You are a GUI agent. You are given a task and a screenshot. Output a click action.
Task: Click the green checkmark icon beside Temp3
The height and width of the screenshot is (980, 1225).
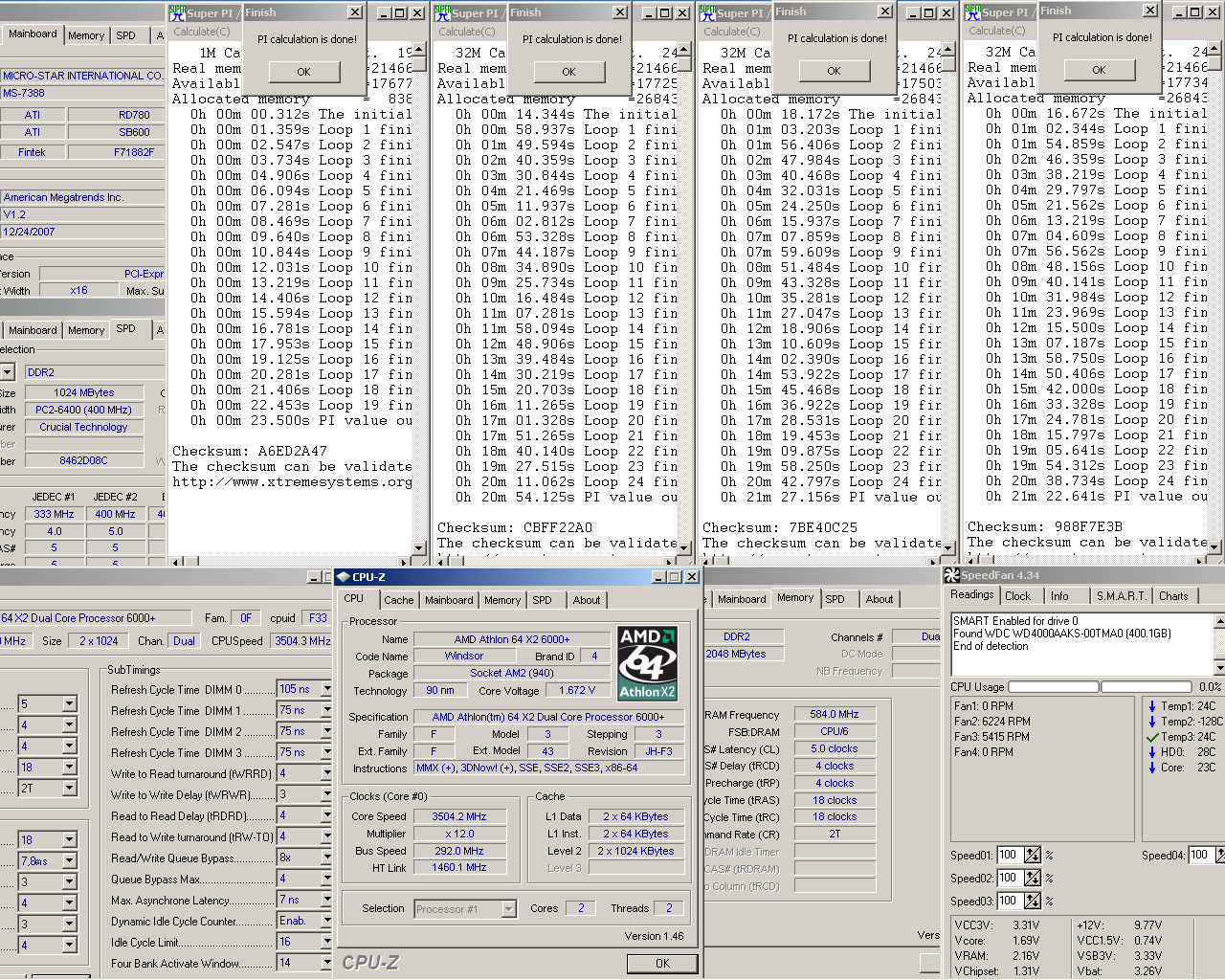tap(1152, 737)
